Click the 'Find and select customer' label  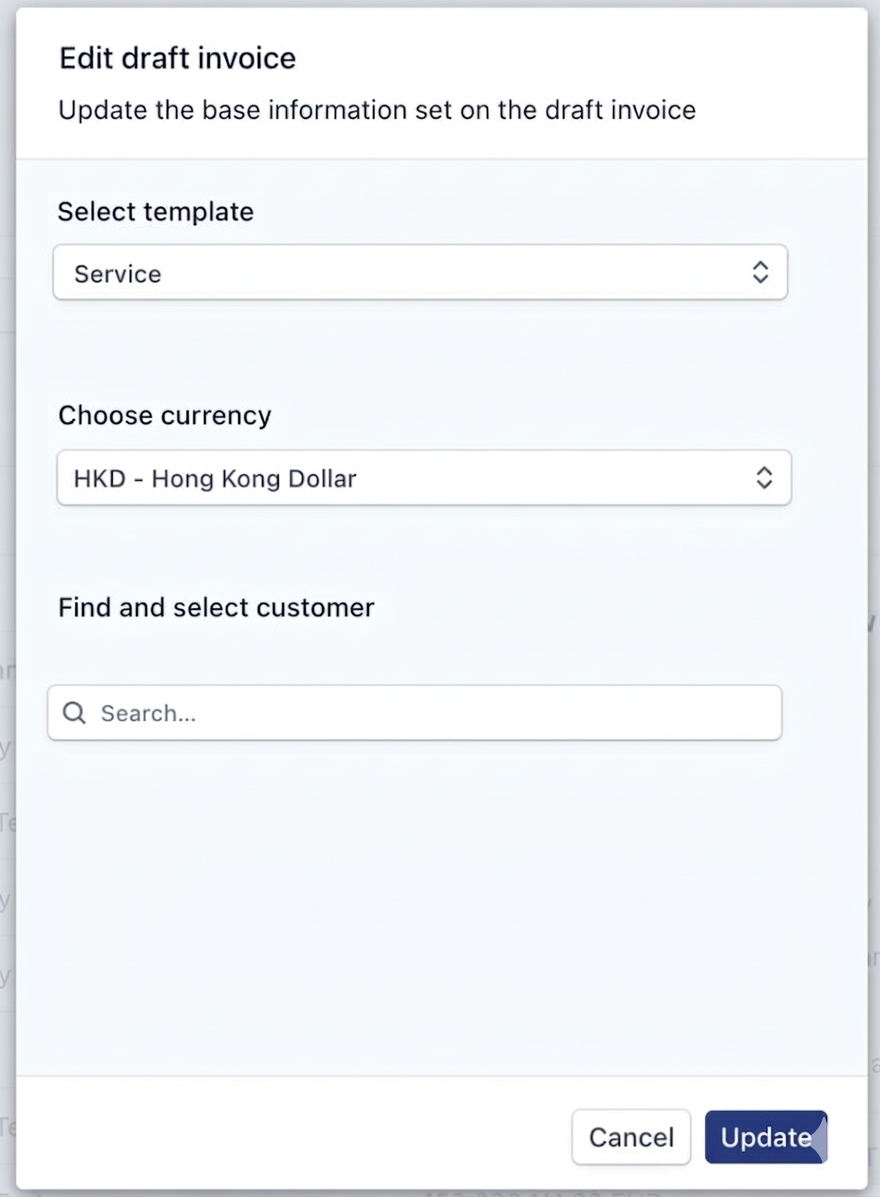tap(216, 608)
